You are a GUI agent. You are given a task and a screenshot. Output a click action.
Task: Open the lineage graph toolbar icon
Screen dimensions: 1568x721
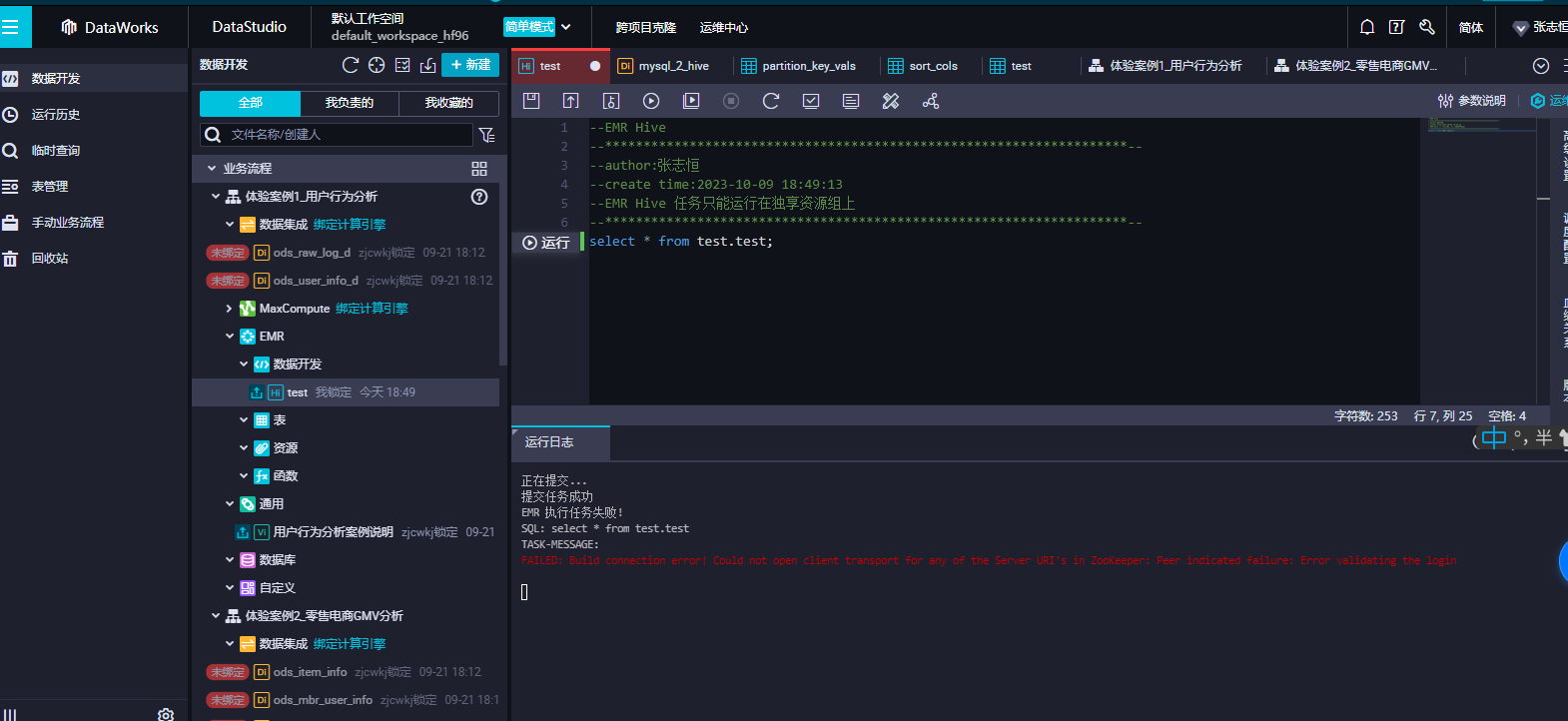click(x=931, y=101)
